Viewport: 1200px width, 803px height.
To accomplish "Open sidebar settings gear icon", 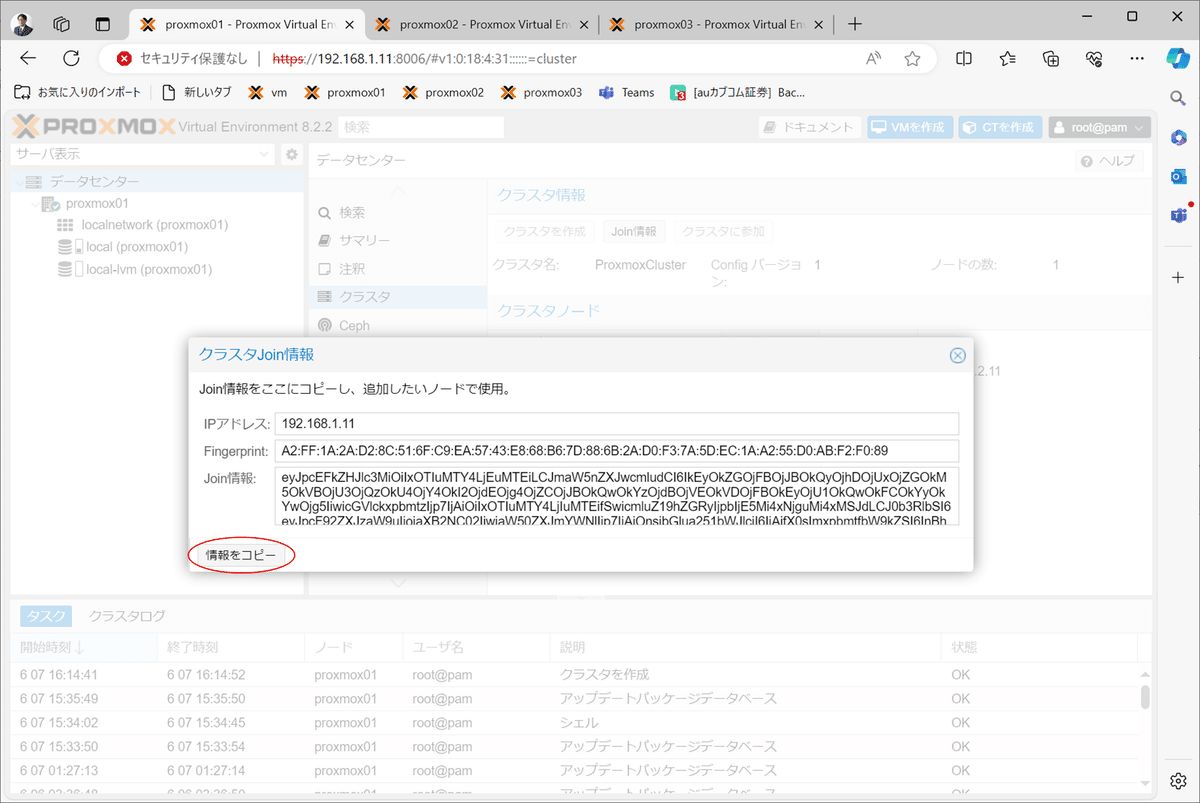I will coord(1178,780).
